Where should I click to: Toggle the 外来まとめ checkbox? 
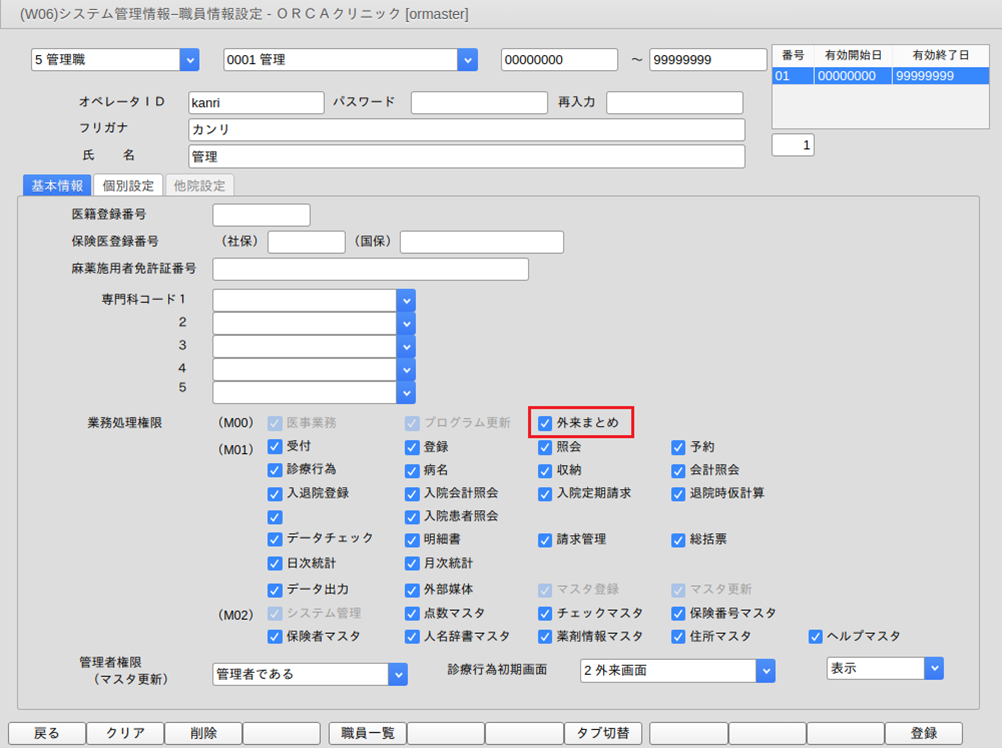tap(545, 423)
